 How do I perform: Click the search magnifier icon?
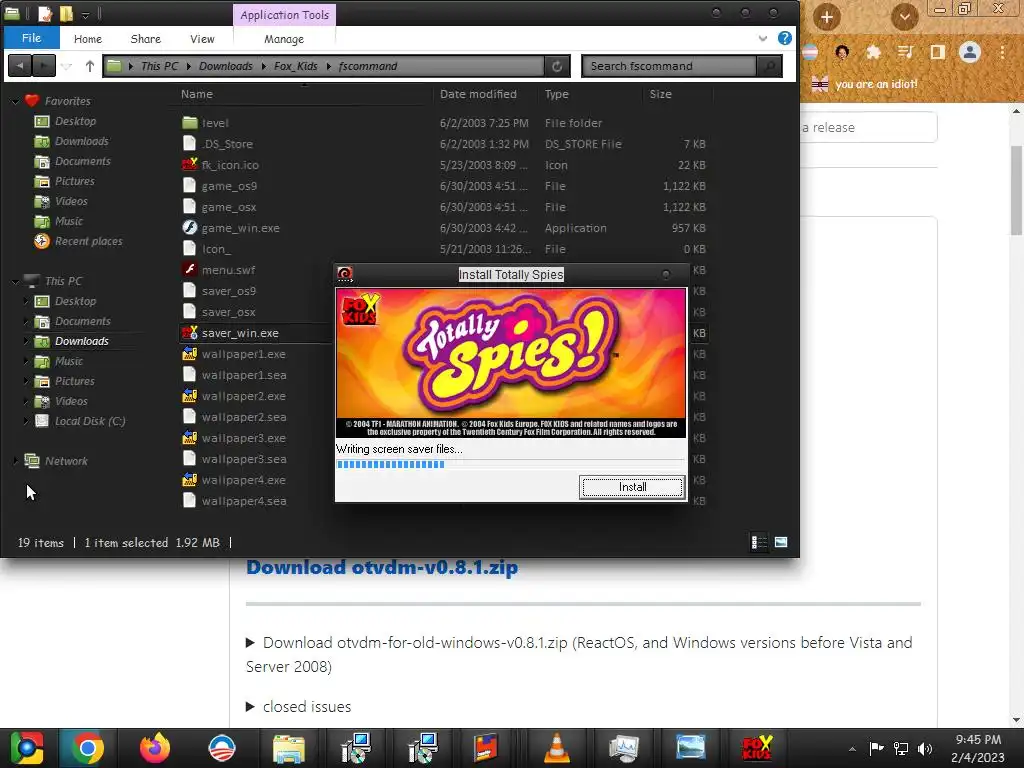[x=769, y=66]
